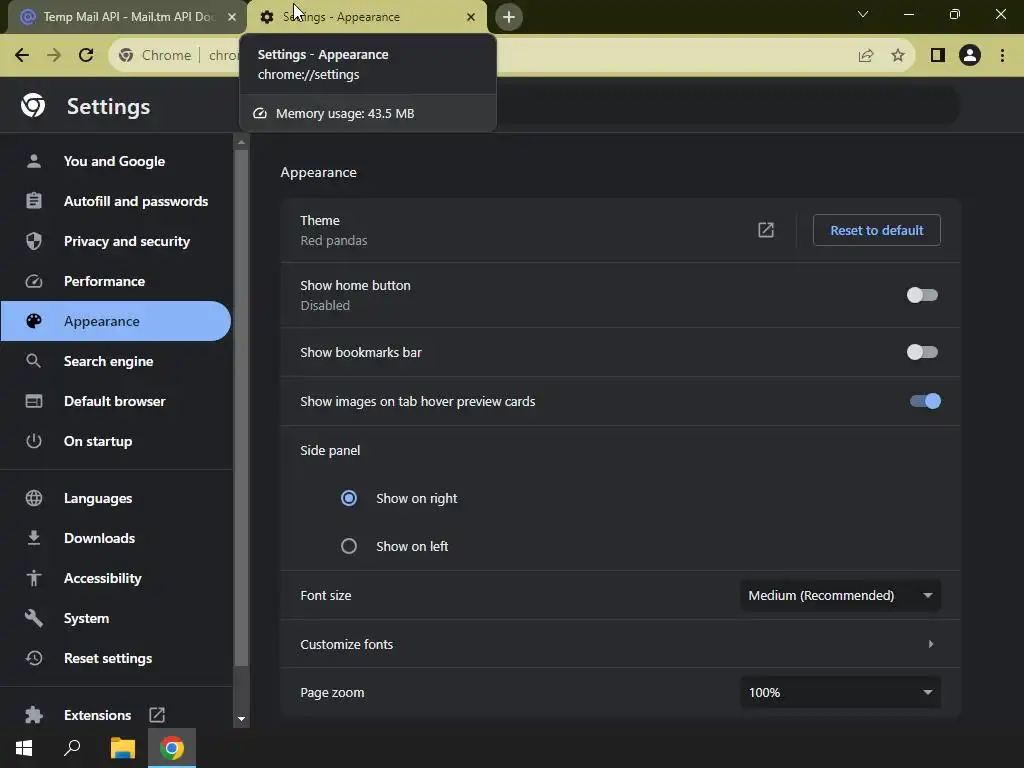Click the browser back arrow
The image size is (1024, 768).
22,55
